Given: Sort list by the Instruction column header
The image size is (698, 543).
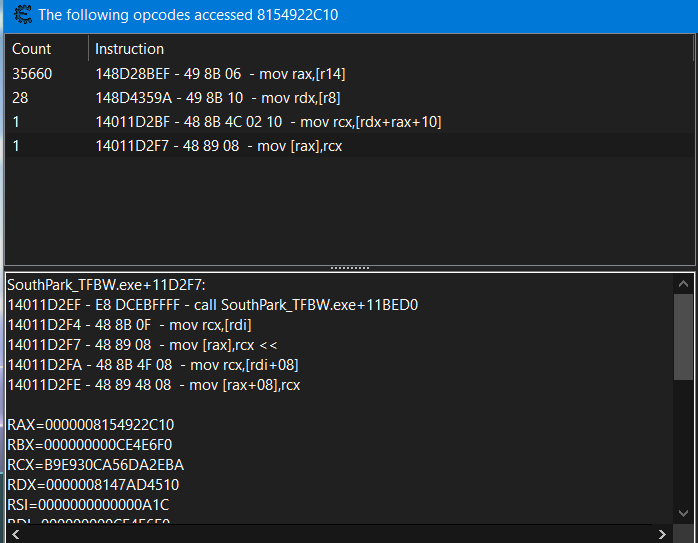Looking at the screenshot, I should pyautogui.click(x=130, y=49).
